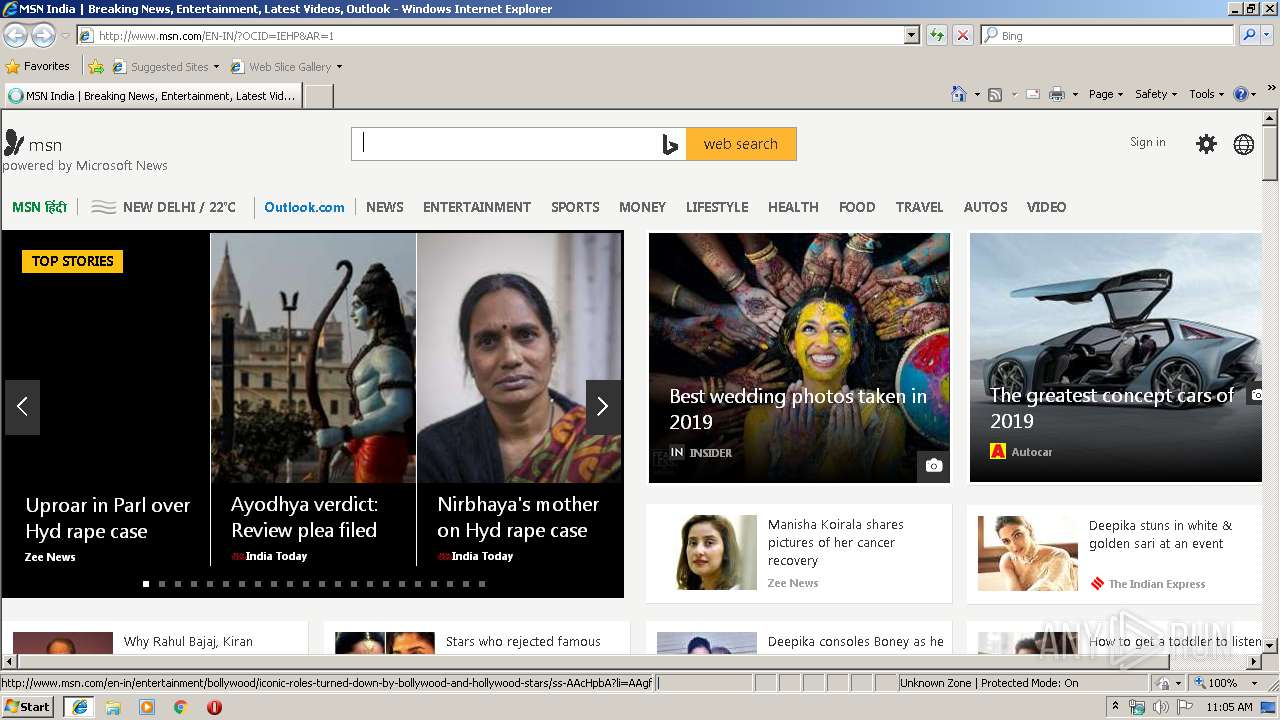Click the browser Forward arrow button

43,36
